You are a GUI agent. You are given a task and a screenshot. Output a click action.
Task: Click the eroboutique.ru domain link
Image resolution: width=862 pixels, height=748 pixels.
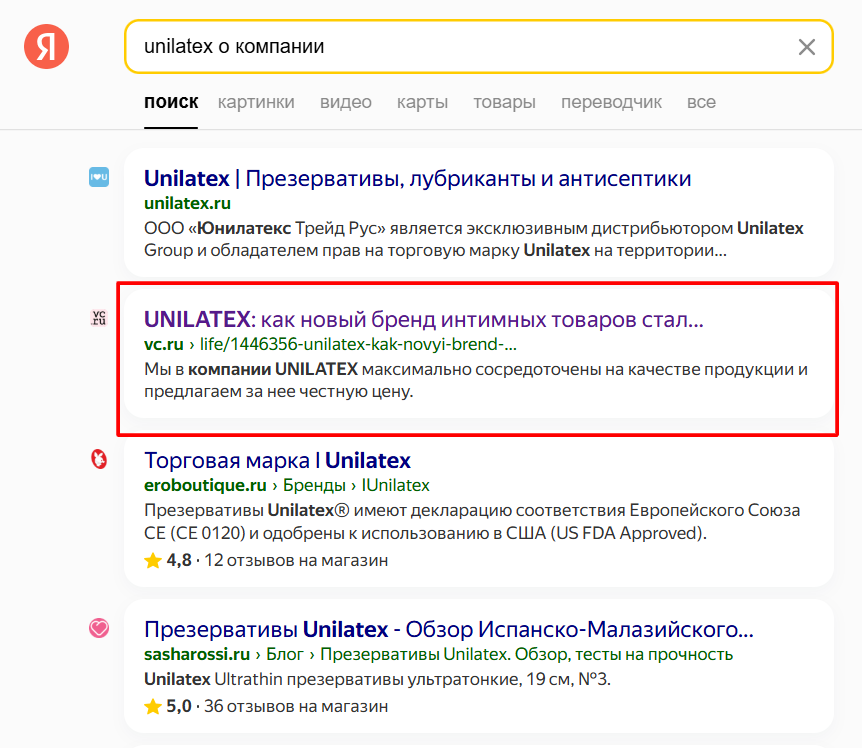(205, 485)
